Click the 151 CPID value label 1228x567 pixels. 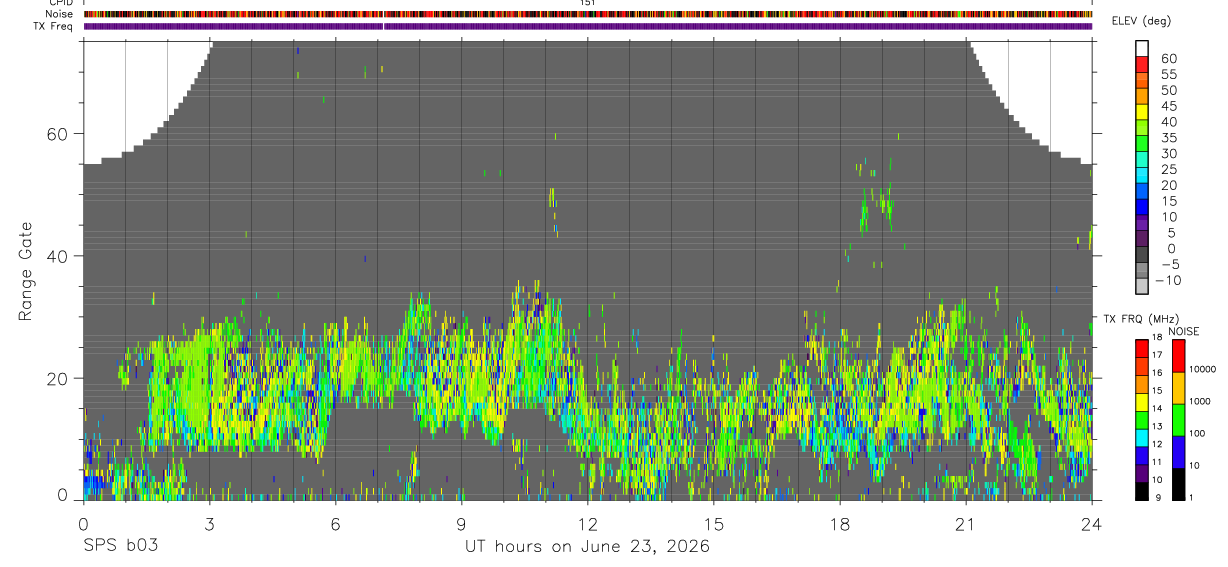click(588, 3)
